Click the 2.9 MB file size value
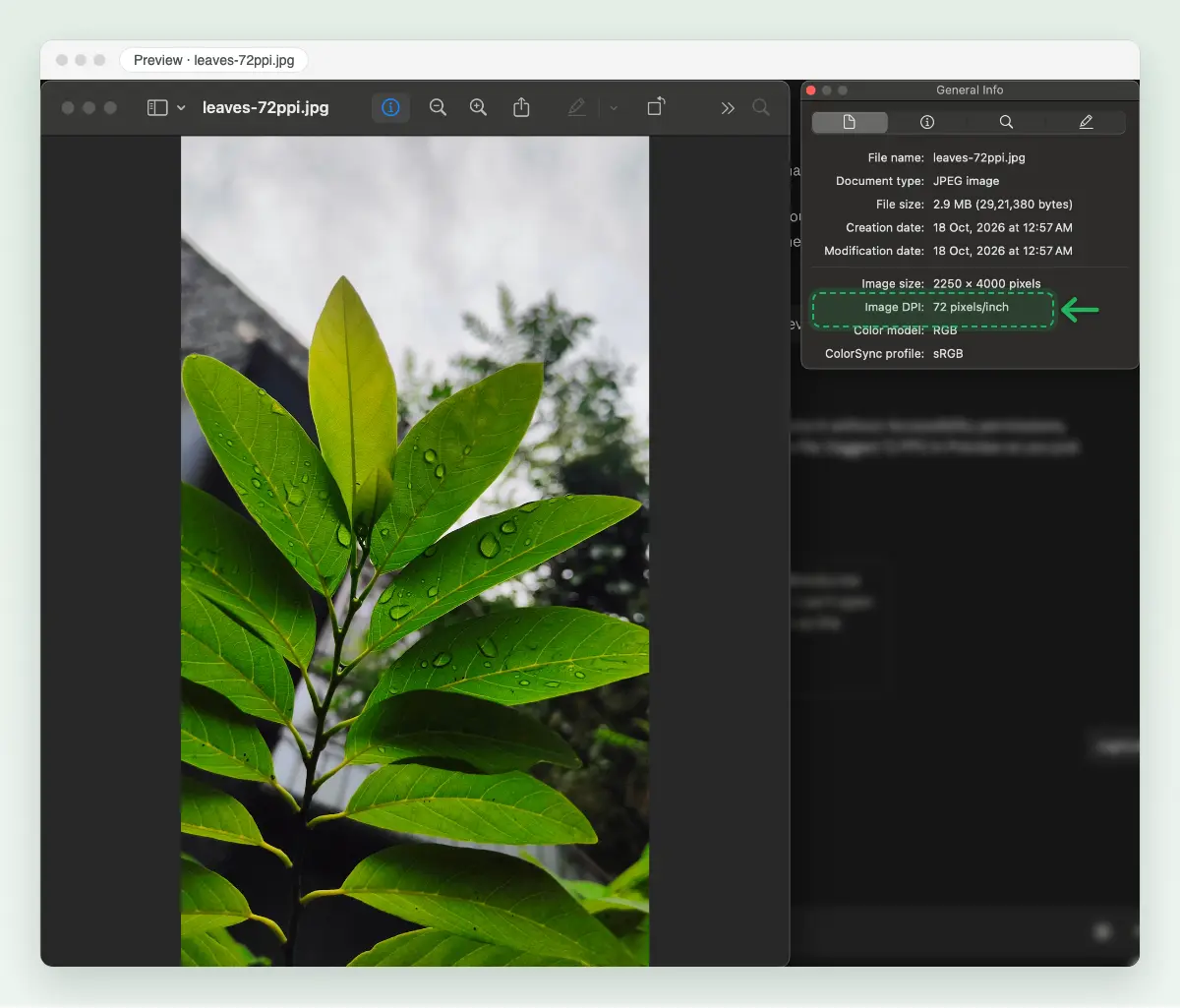 click(x=1003, y=205)
